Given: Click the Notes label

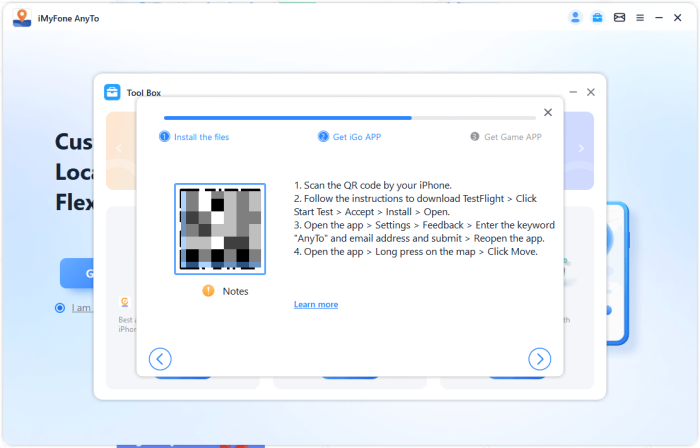Looking at the screenshot, I should pyautogui.click(x=235, y=291).
